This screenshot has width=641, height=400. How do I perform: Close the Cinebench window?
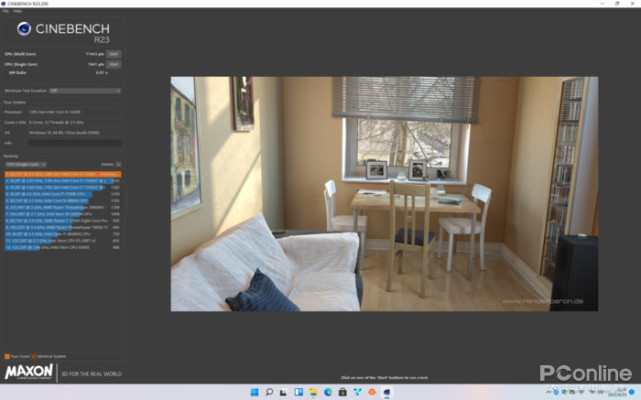click(632, 3)
